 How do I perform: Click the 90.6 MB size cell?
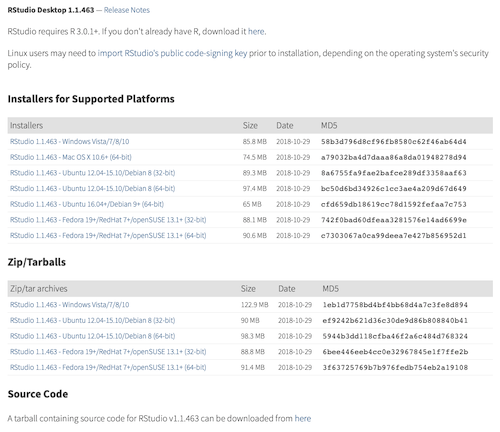[x=255, y=236]
